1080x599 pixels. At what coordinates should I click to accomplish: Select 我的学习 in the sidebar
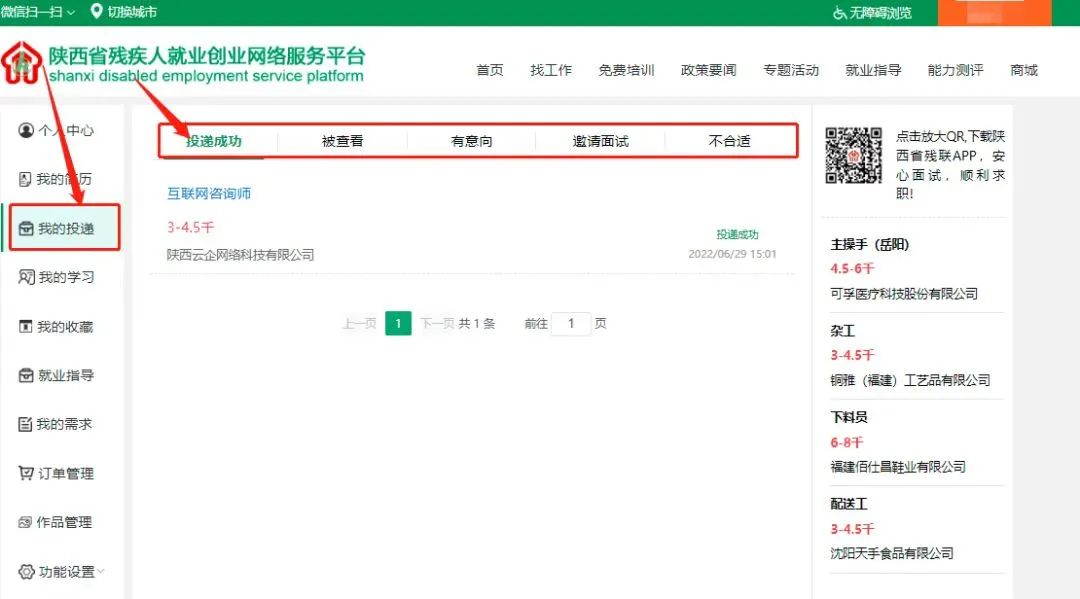pos(55,276)
